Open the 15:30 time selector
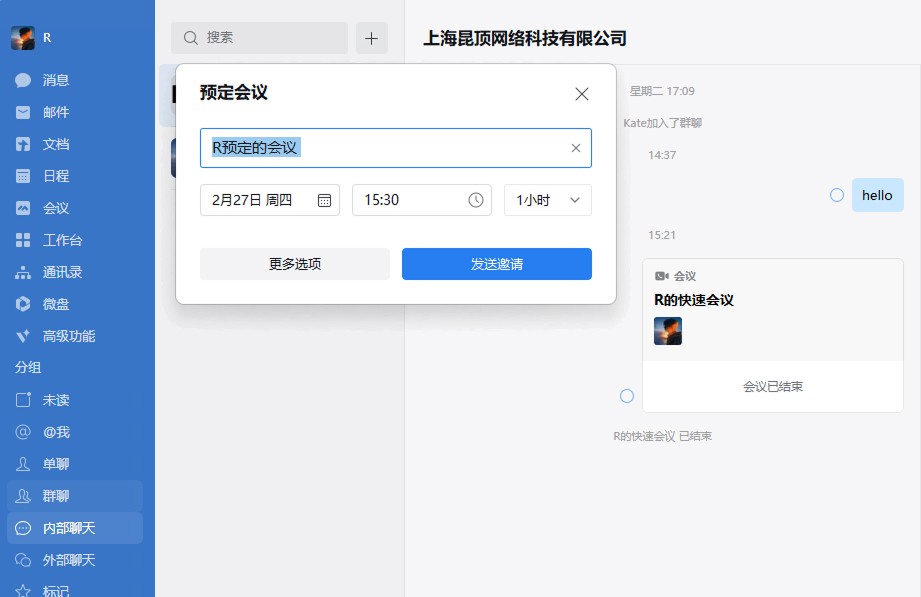This screenshot has height=597, width=921. [x=421, y=200]
